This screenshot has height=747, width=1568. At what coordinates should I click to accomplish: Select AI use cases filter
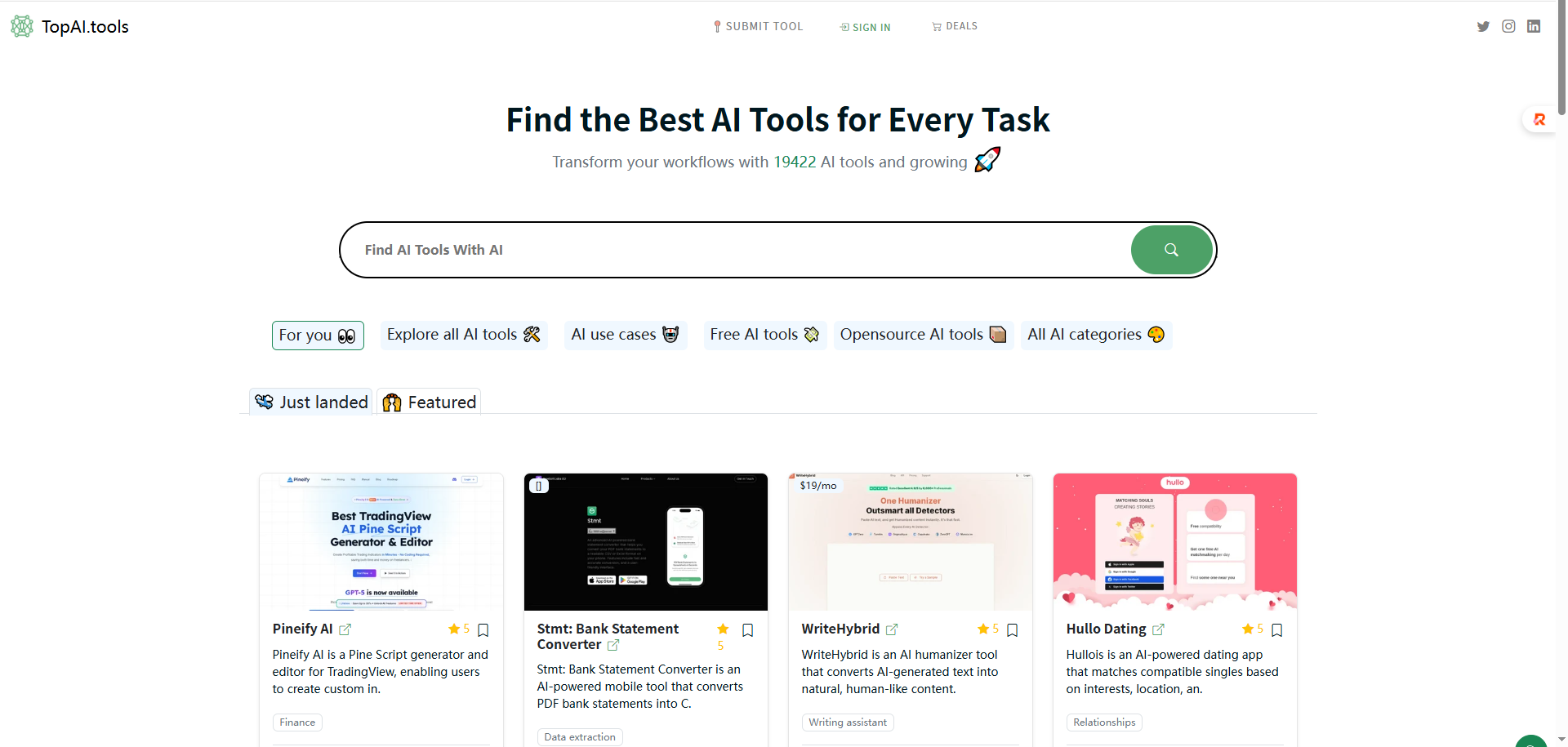[x=626, y=335]
